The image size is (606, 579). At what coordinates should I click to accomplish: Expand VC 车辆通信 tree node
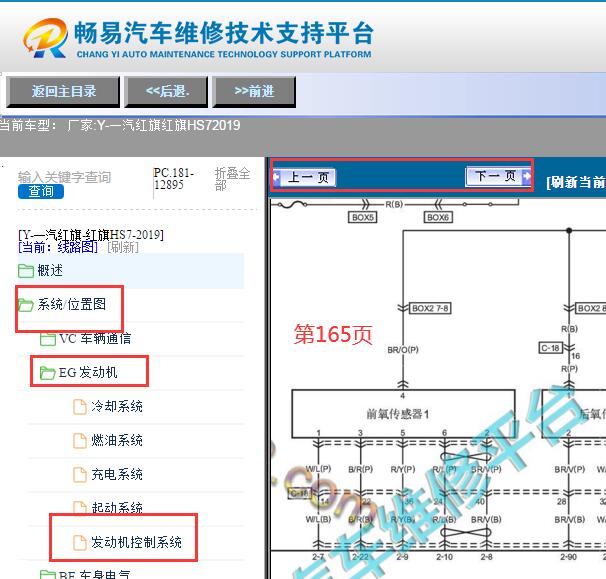click(x=95, y=339)
